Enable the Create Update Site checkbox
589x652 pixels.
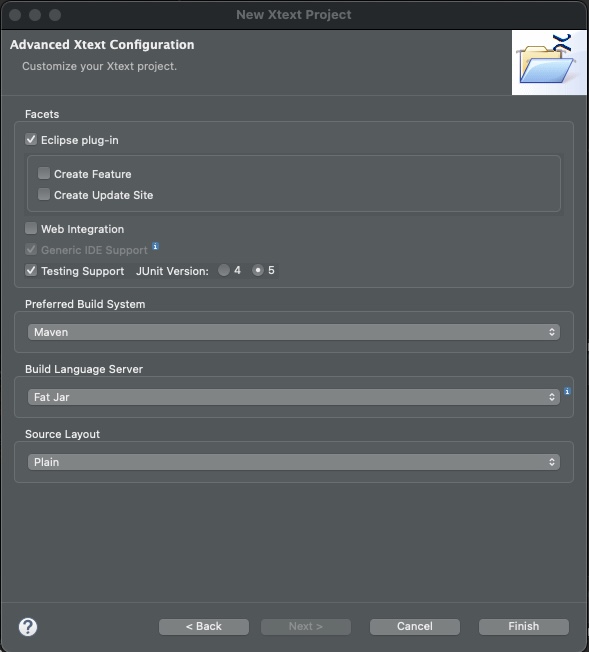click(44, 194)
